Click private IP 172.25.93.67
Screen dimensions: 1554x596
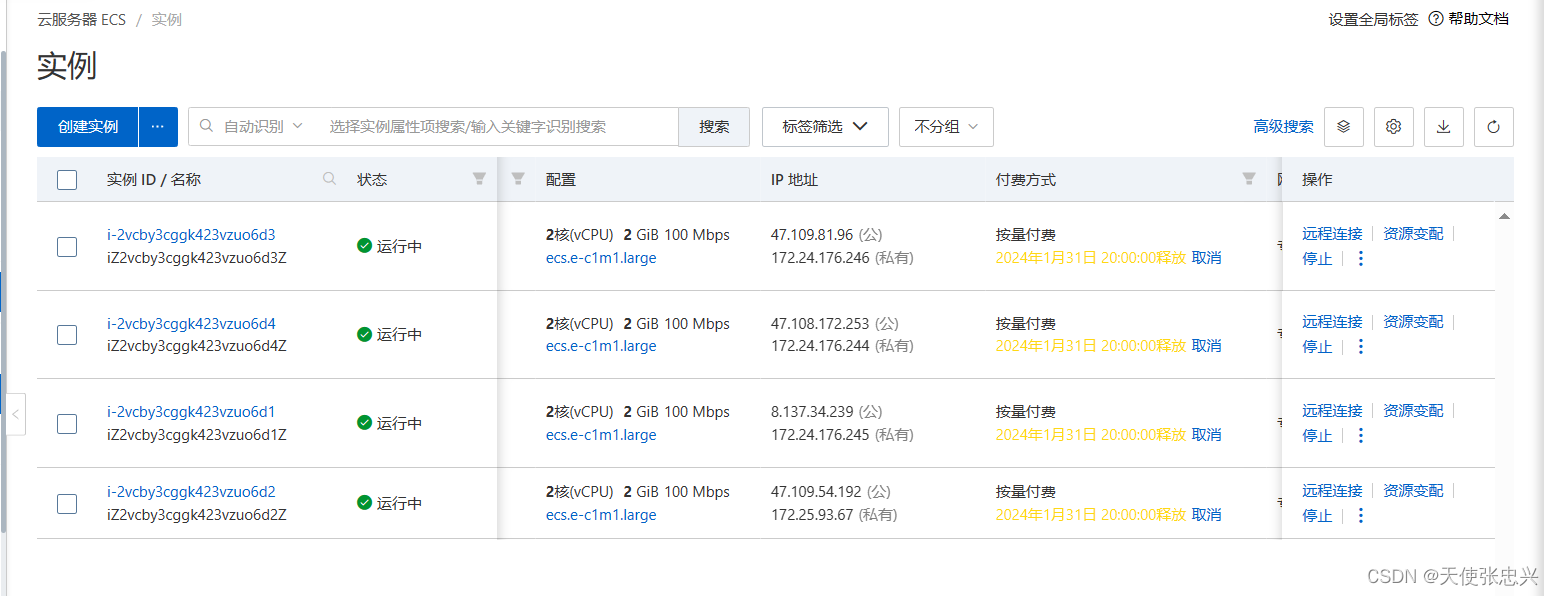coord(812,515)
